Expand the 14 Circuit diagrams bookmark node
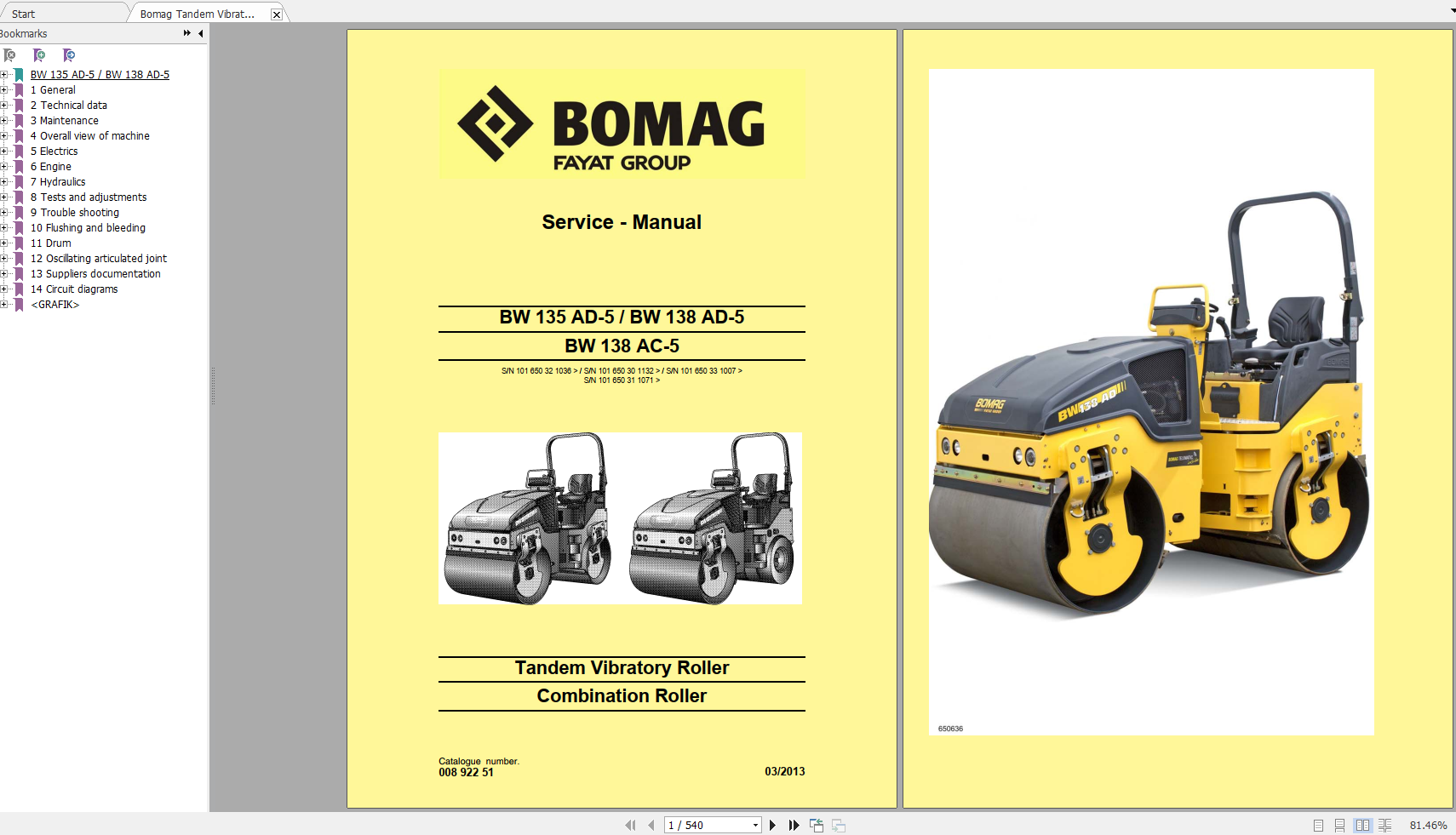This screenshot has height=835, width=1456. [x=3, y=289]
